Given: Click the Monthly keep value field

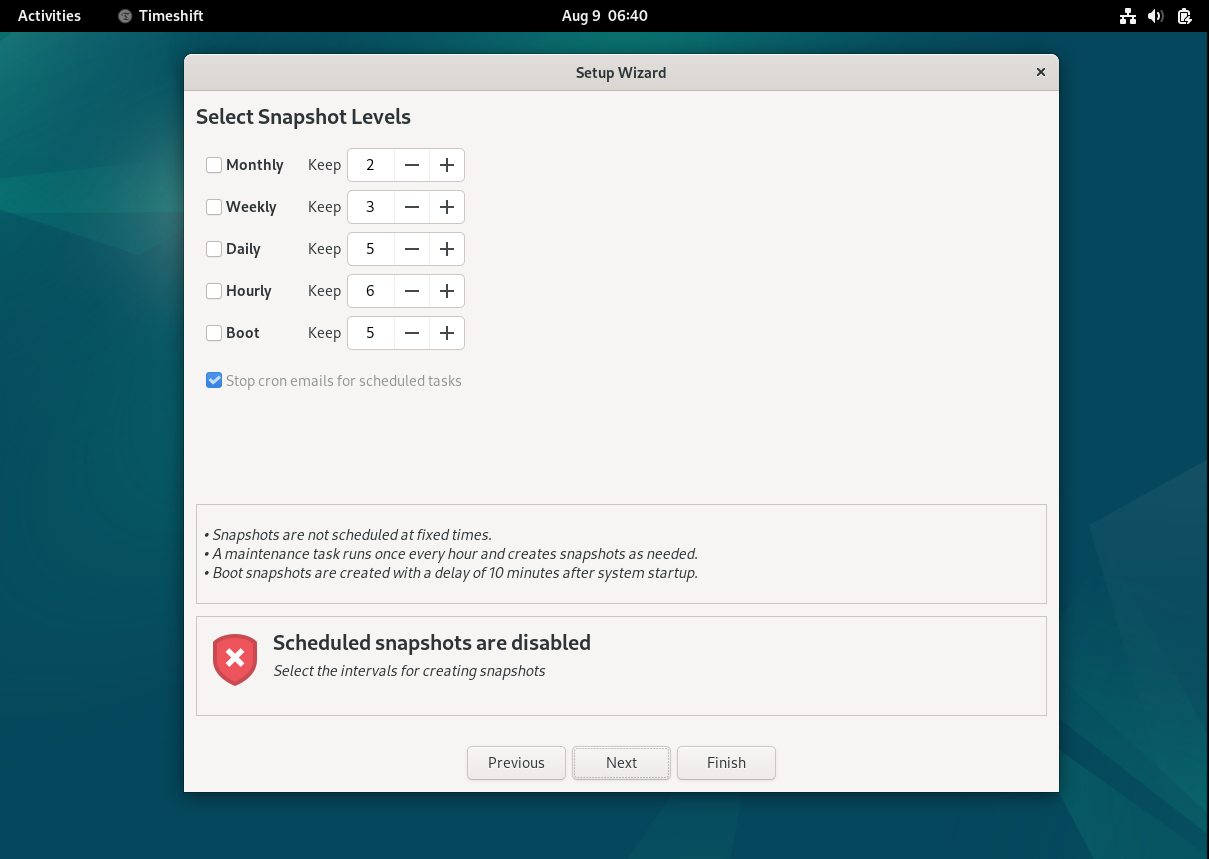Looking at the screenshot, I should 371,165.
